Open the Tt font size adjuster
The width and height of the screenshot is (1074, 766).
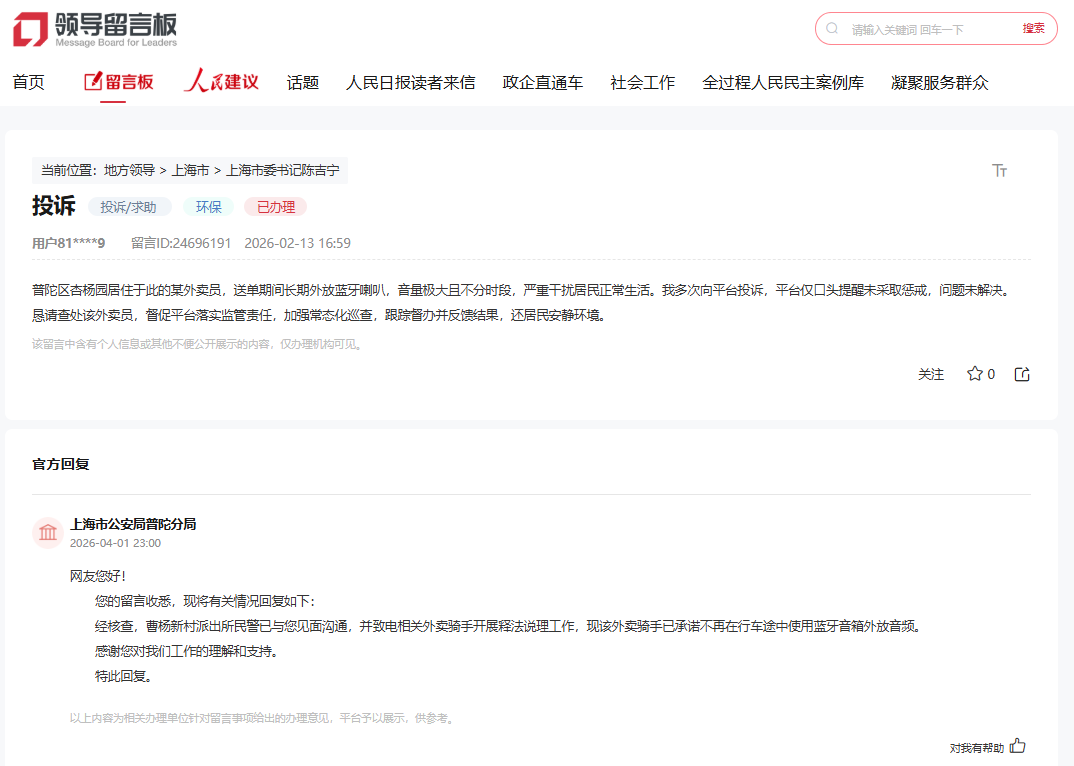(1000, 170)
